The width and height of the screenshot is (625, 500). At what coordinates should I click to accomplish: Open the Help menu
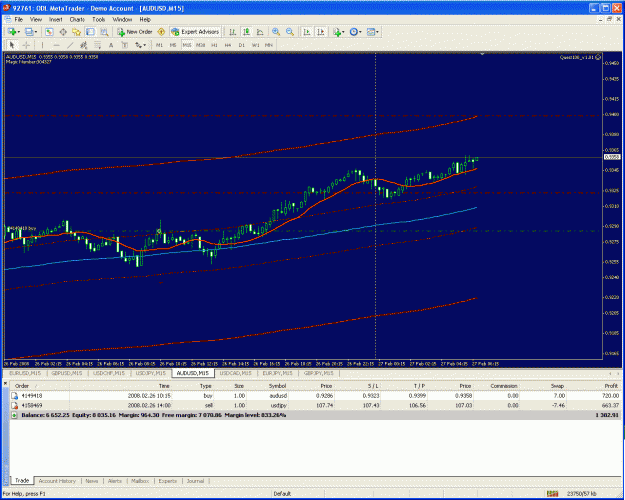pos(145,20)
